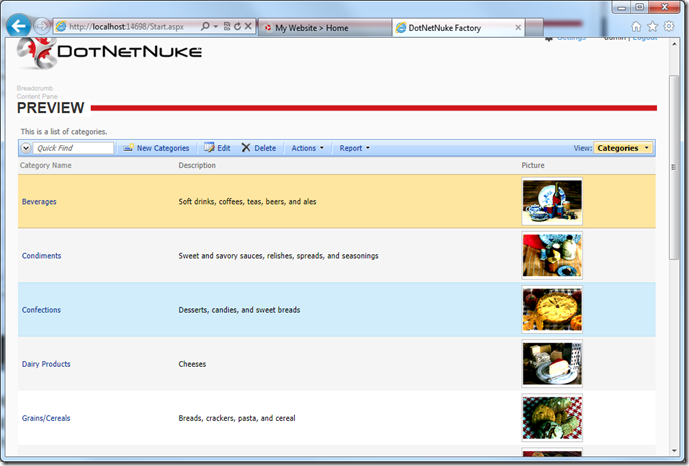The height and width of the screenshot is (466, 689).
Task: Open the Grains/Cereals category link
Action: click(46, 418)
